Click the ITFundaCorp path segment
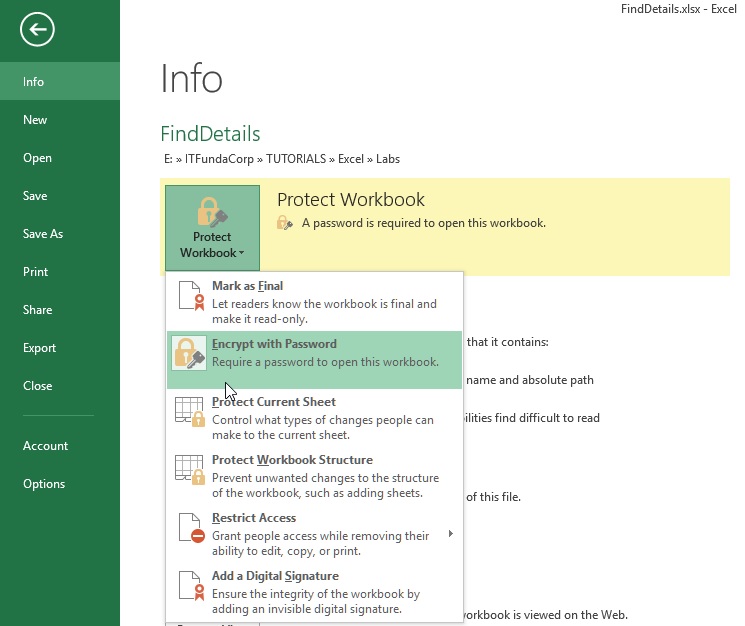The width and height of the screenshot is (745, 626). coord(219,159)
